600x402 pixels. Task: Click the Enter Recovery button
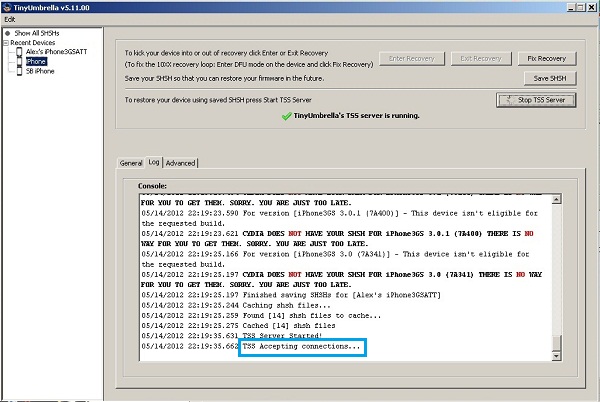click(x=412, y=59)
